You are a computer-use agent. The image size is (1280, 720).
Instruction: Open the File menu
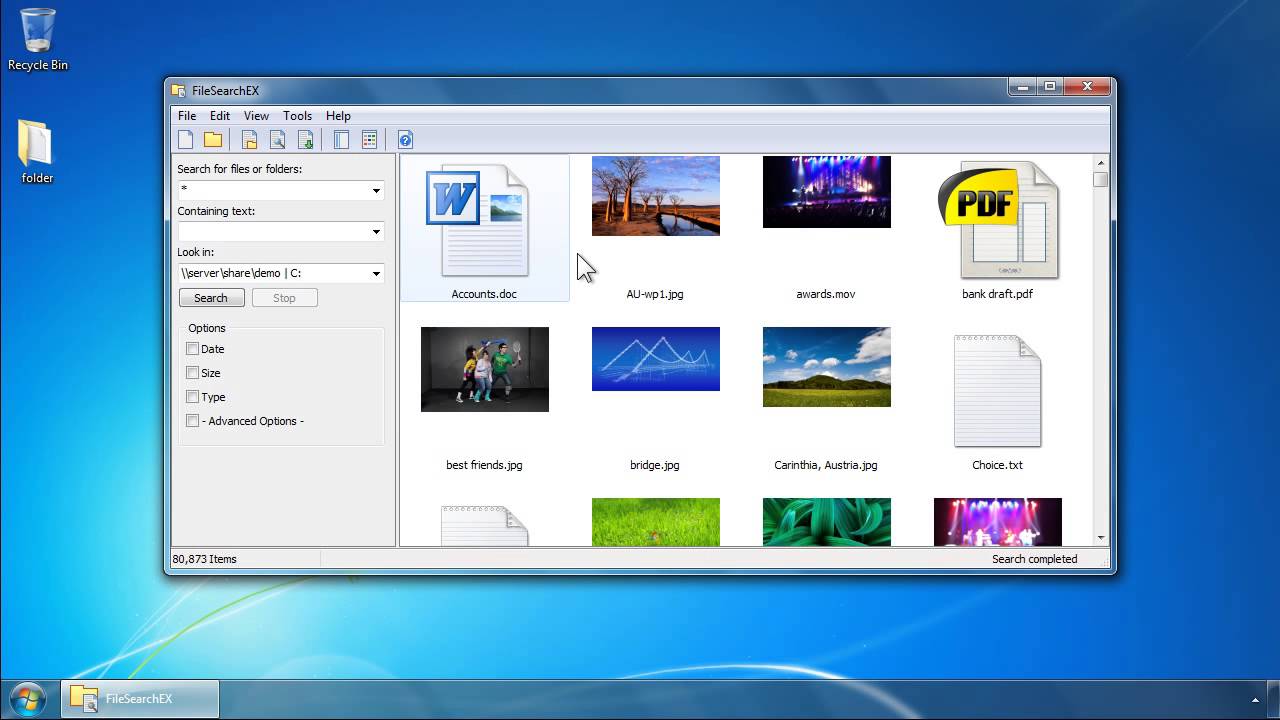187,116
